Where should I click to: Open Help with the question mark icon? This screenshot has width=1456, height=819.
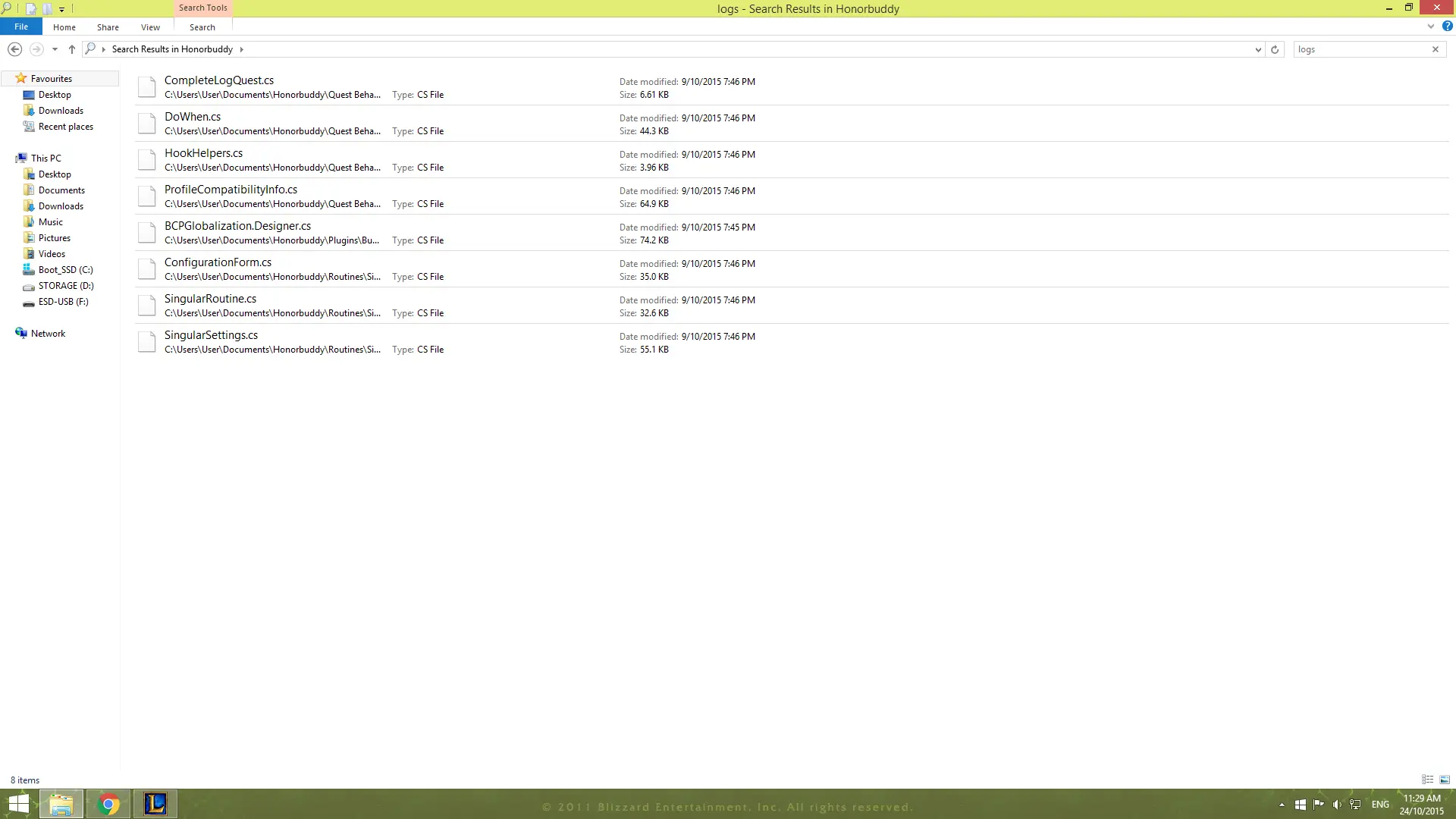(1447, 27)
